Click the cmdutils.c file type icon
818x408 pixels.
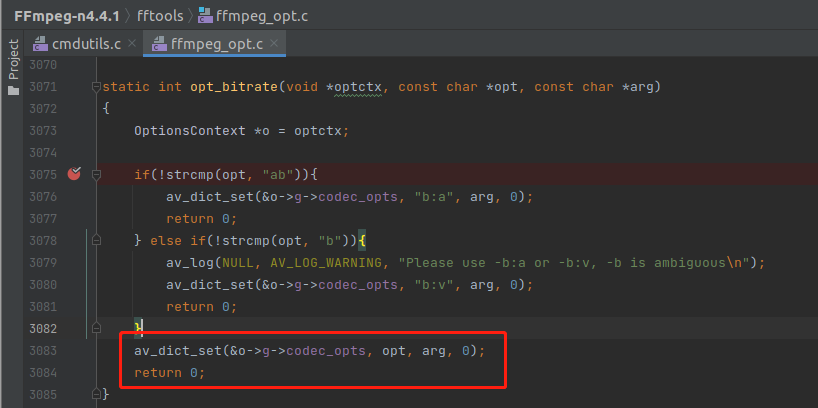click(x=41, y=43)
